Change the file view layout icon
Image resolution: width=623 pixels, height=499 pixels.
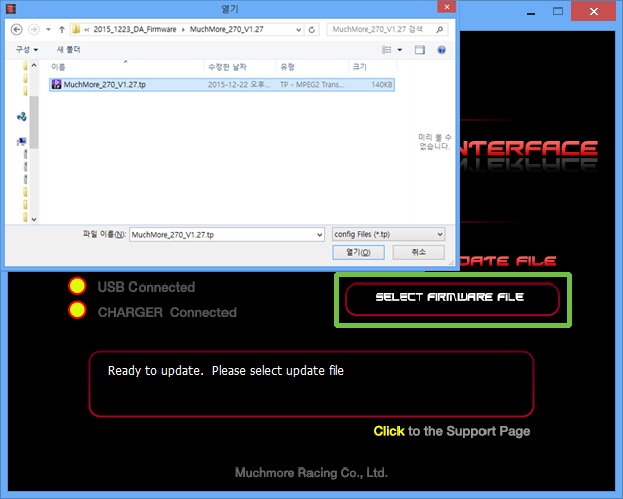pyautogui.click(x=387, y=50)
